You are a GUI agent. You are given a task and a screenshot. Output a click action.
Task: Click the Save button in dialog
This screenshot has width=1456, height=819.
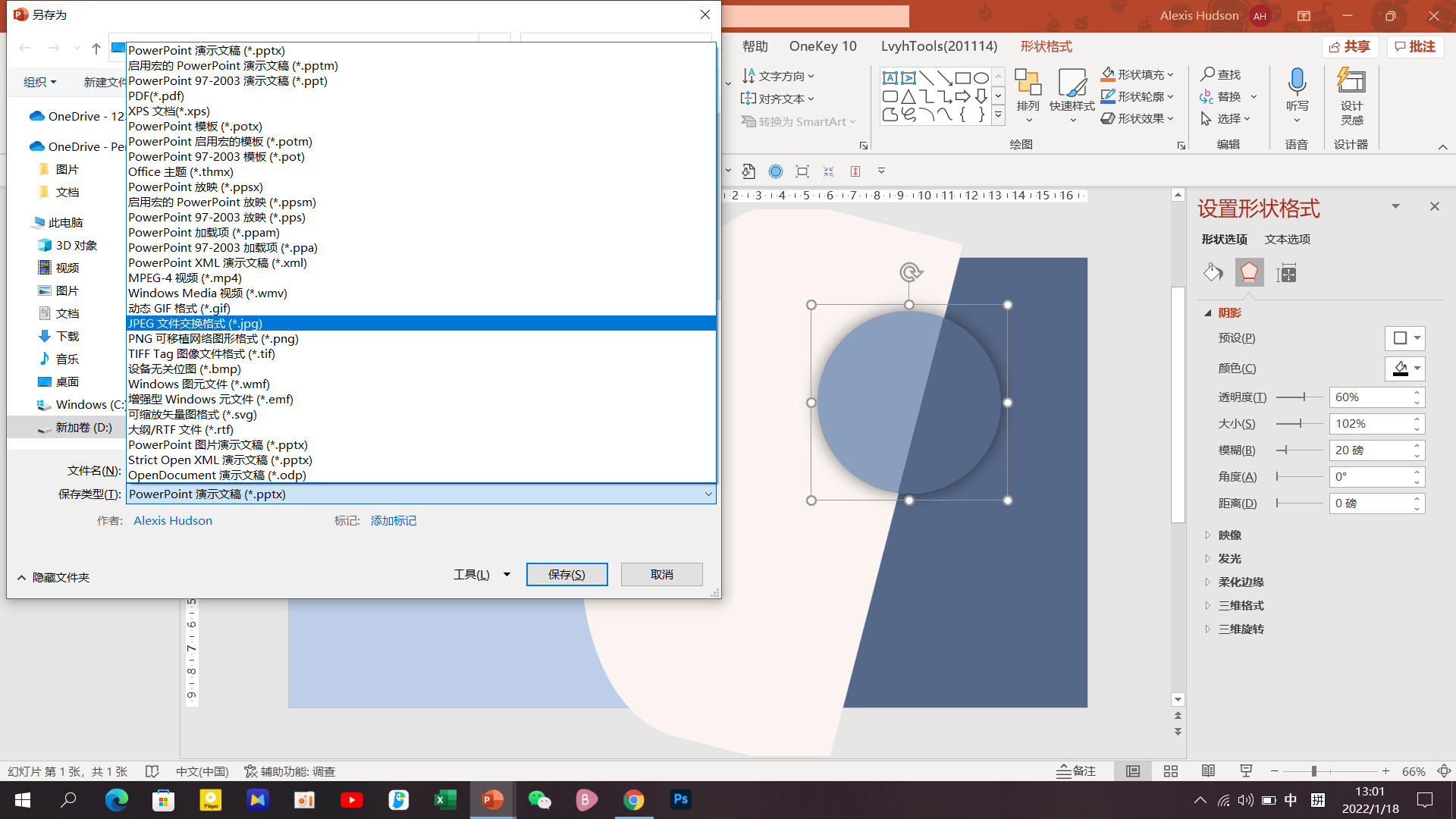566,575
